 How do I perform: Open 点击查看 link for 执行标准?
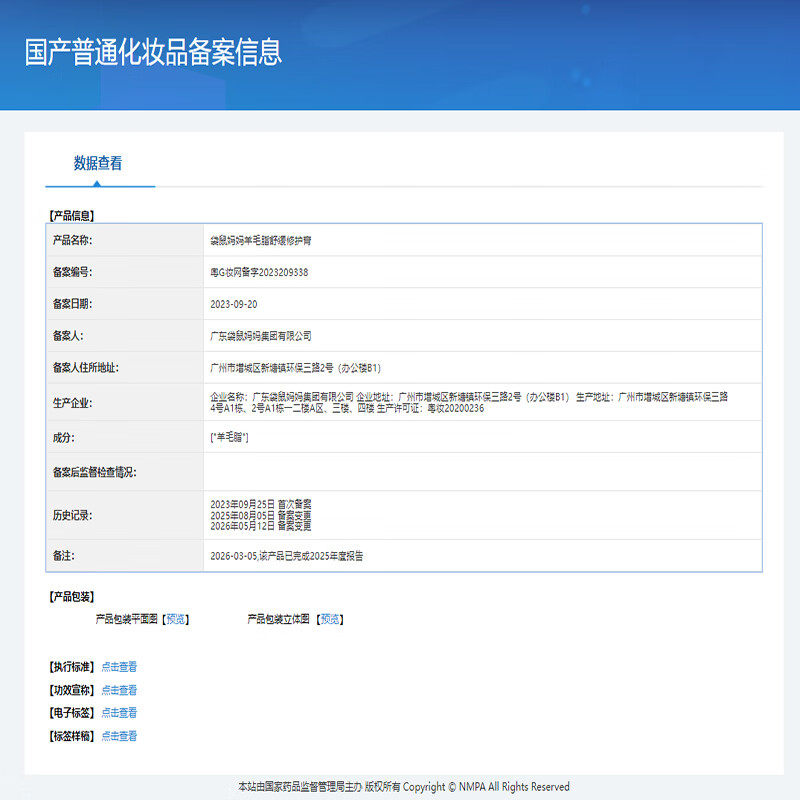(x=119, y=667)
